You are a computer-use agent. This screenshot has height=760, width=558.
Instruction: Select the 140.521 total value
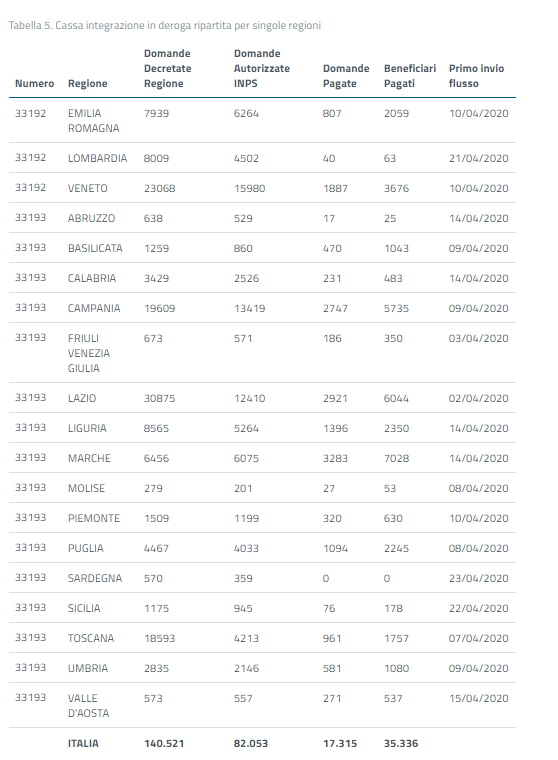click(164, 744)
